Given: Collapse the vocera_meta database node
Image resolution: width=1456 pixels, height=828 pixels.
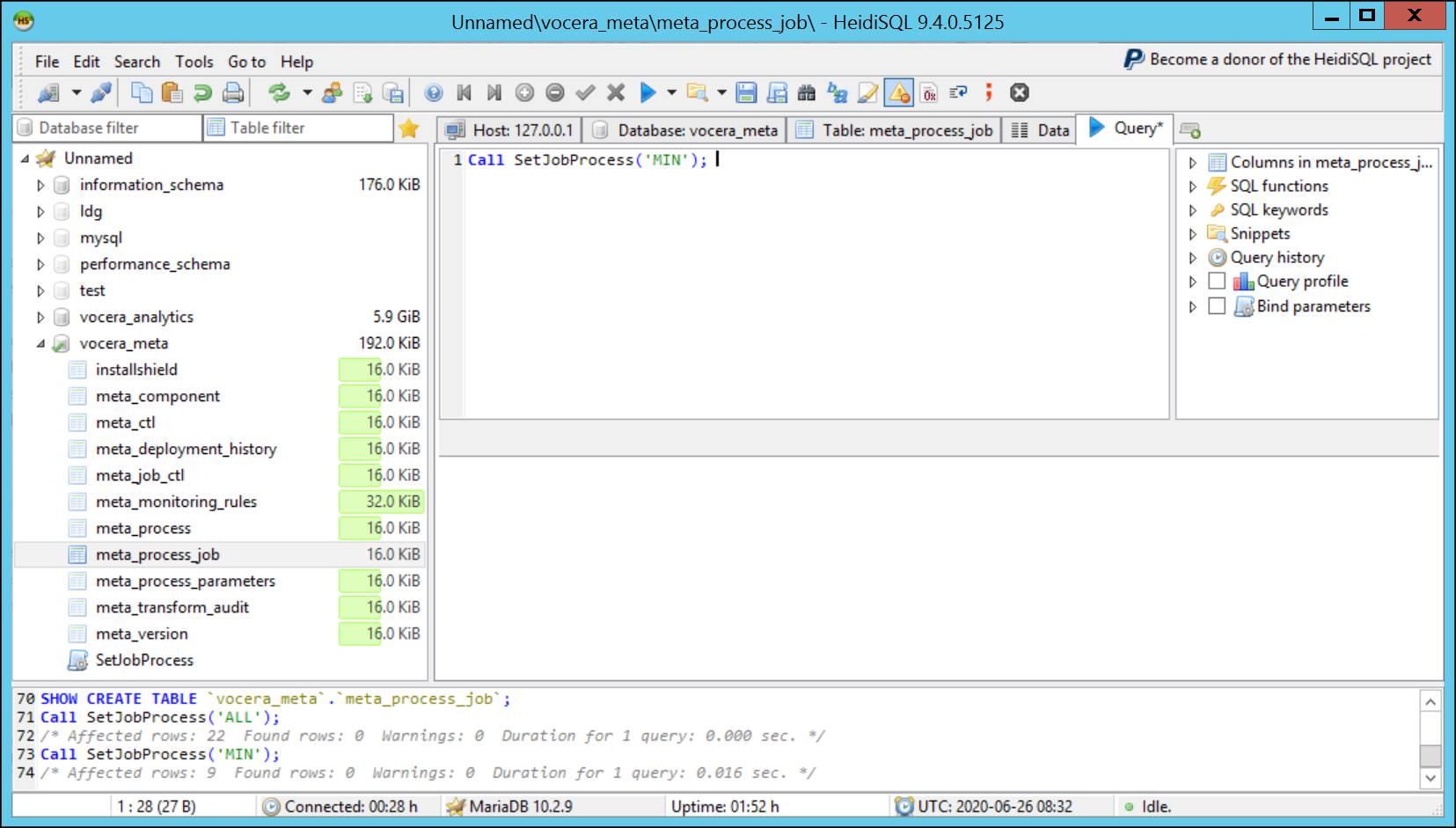Looking at the screenshot, I should [40, 343].
